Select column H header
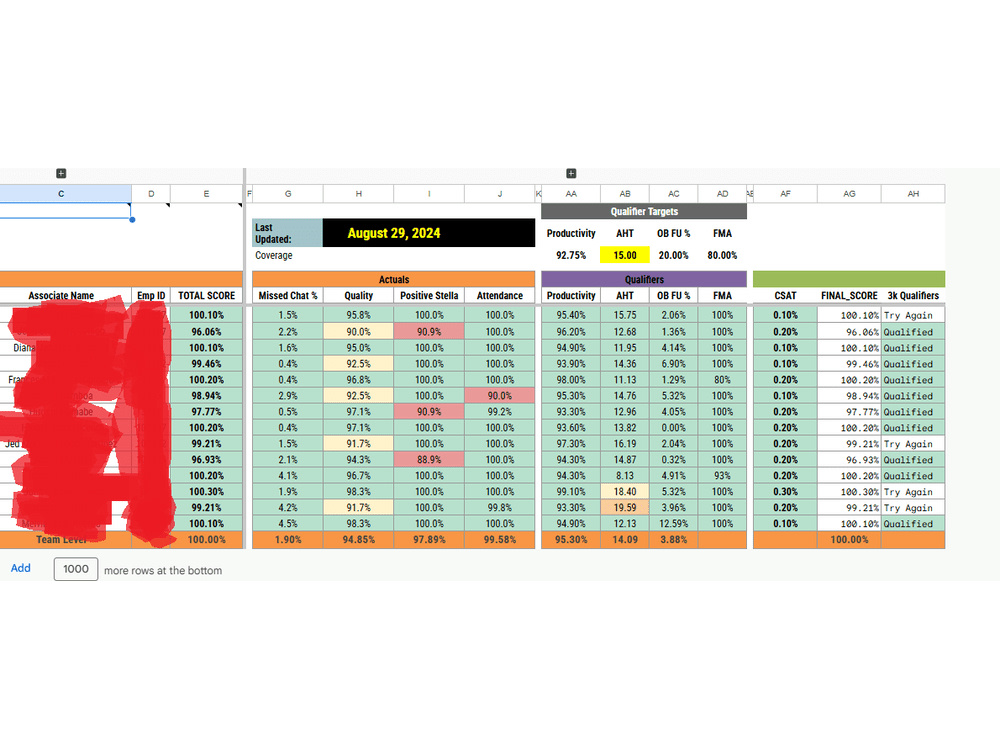Image resolution: width=1000 pixels, height=750 pixels. 358,194
